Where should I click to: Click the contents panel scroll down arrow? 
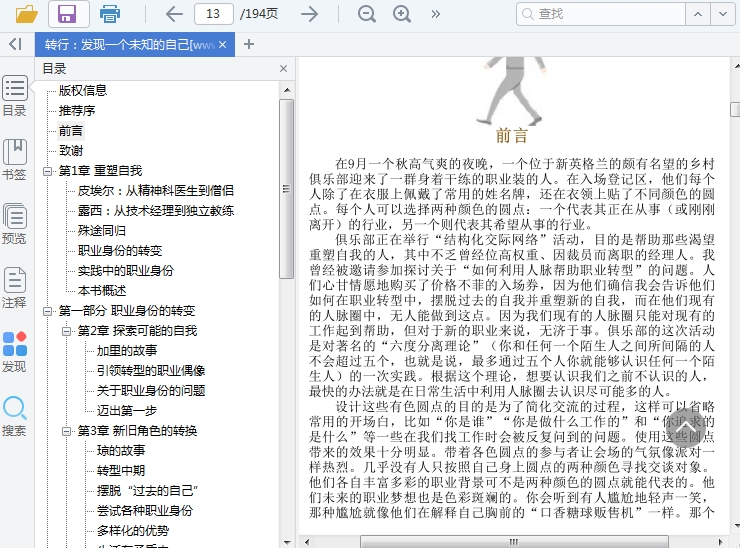click(x=286, y=542)
